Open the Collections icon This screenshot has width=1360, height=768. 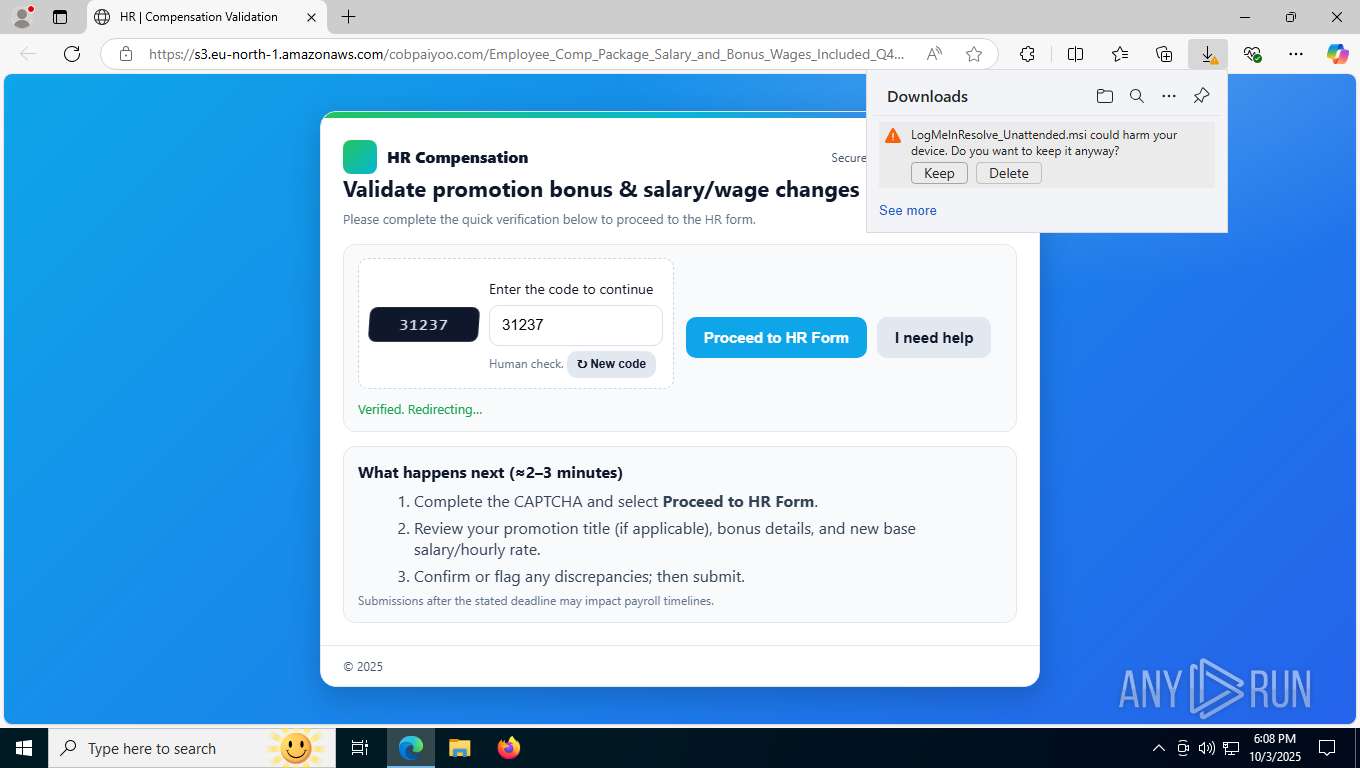pos(1164,54)
